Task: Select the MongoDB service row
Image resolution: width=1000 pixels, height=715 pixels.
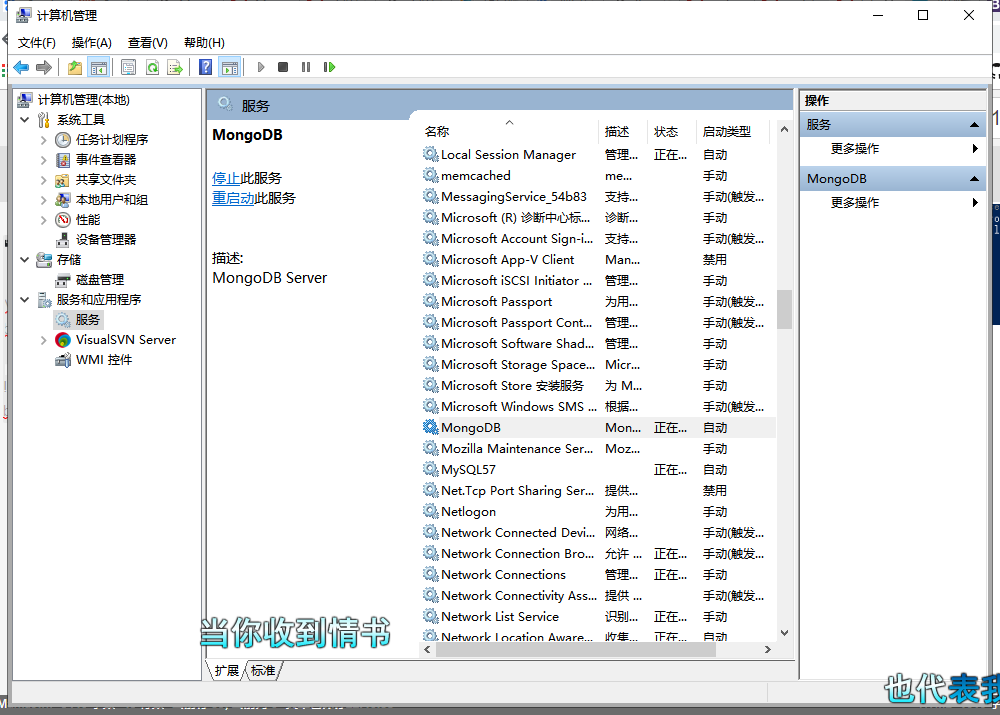Action: [x=598, y=428]
